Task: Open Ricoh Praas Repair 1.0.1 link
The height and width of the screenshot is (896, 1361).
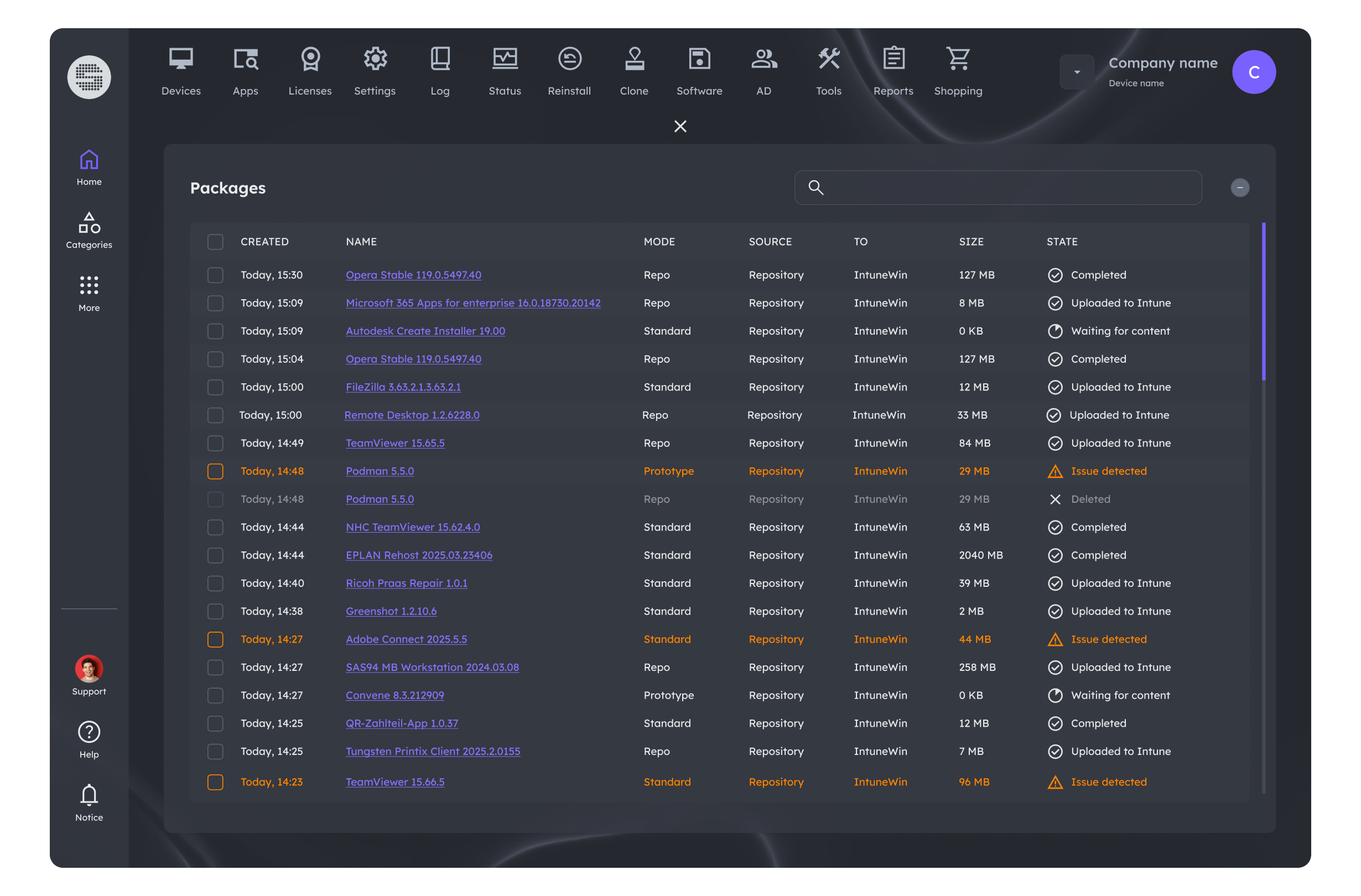Action: (406, 583)
